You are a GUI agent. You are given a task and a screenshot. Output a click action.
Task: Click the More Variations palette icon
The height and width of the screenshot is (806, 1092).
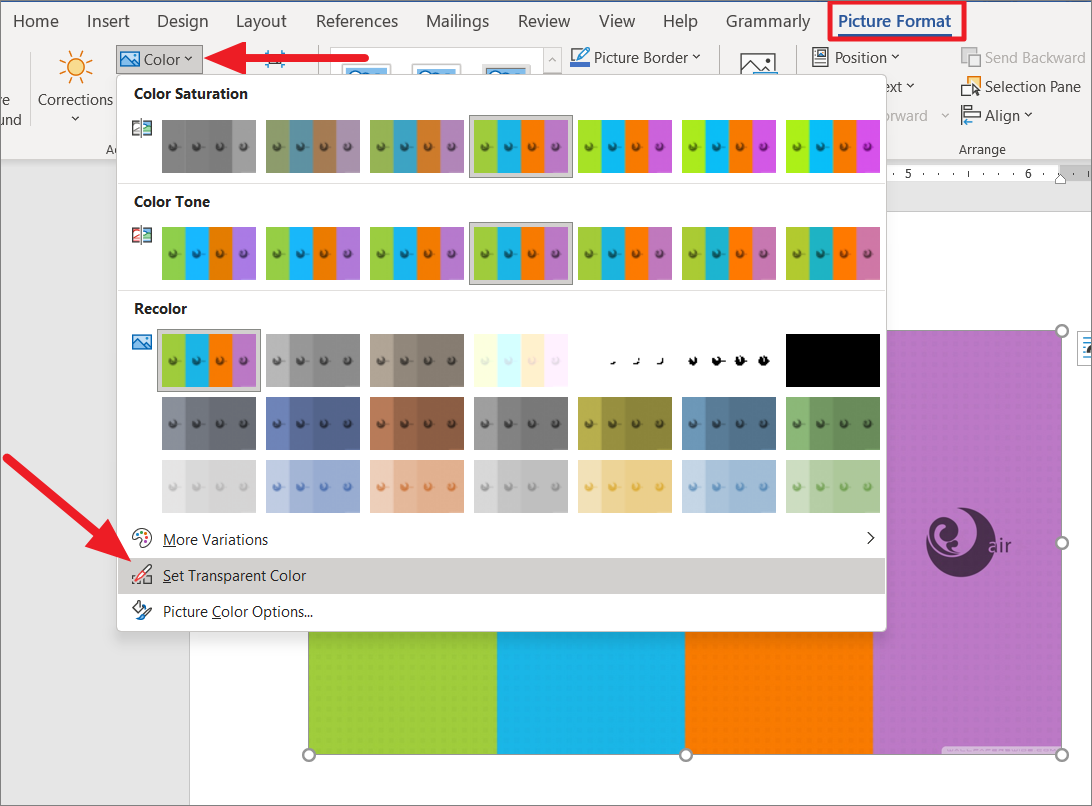(x=142, y=538)
